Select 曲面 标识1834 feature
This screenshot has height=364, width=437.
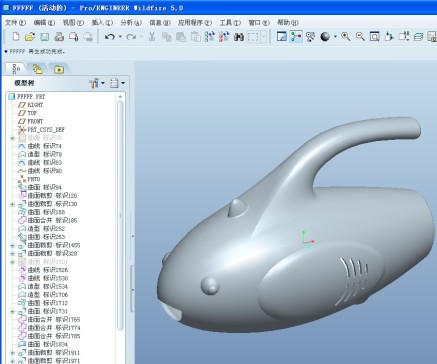click(x=43, y=344)
